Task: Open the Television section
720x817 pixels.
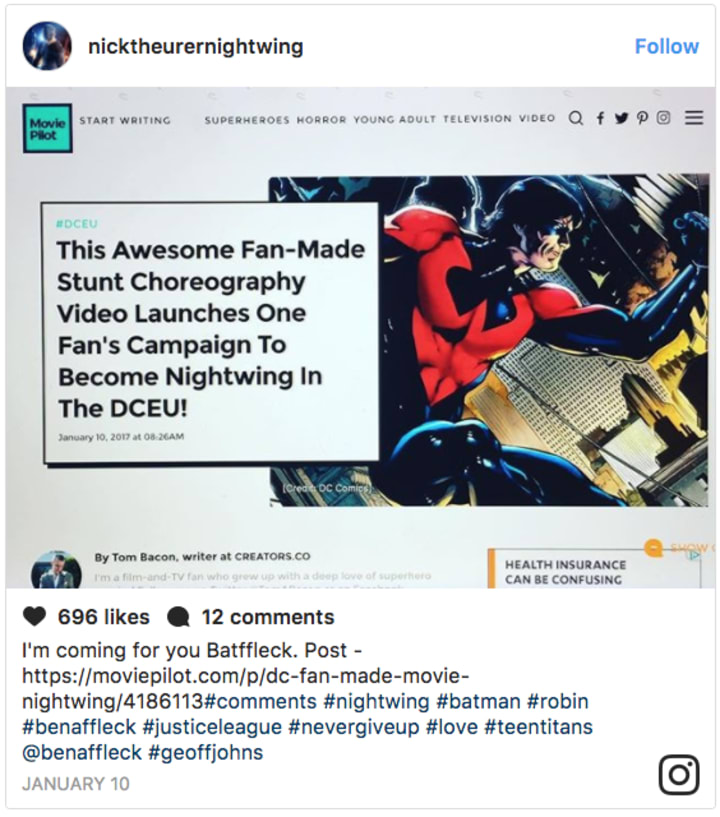Action: pos(477,119)
